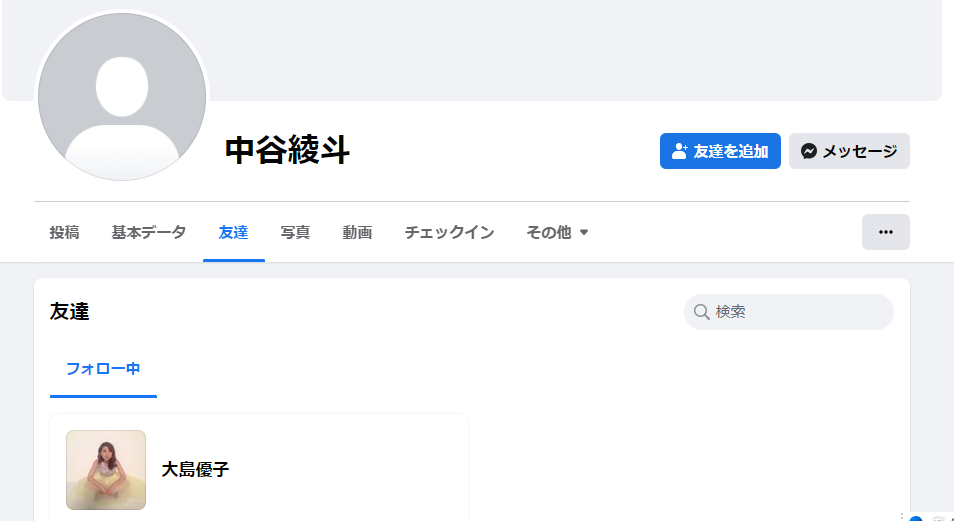The height and width of the screenshot is (521, 954).
Task: Switch to the チェックイン tab
Action: [449, 233]
